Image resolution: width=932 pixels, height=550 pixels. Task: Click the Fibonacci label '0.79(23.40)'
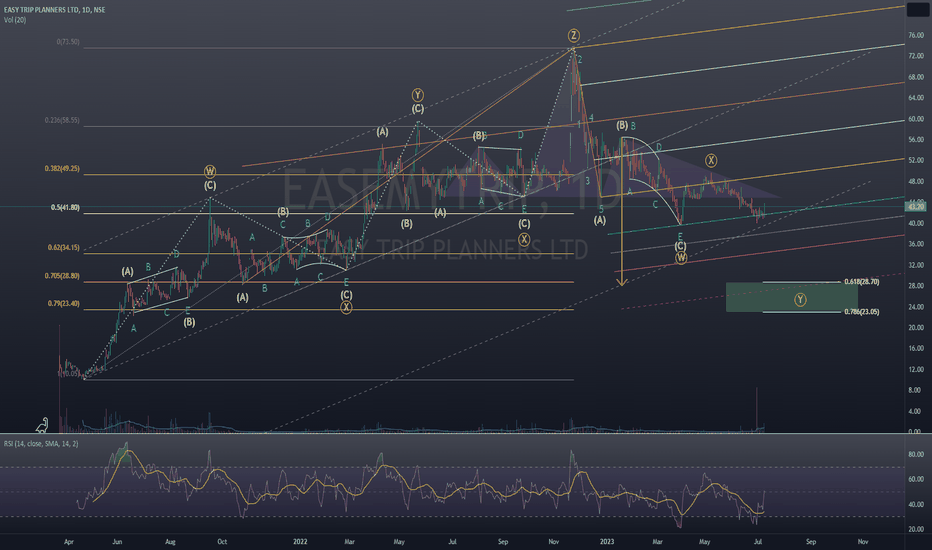pos(64,303)
